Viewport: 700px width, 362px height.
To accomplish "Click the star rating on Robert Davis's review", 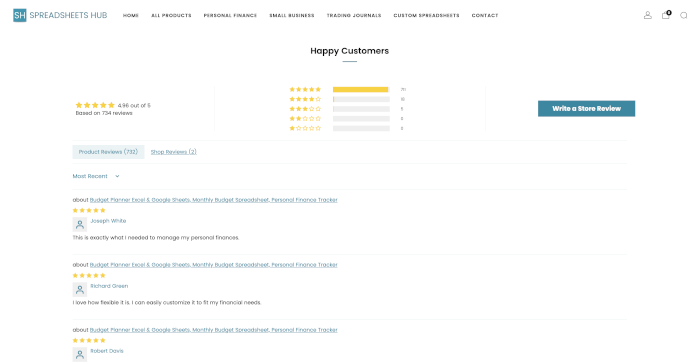I will 89,340.
